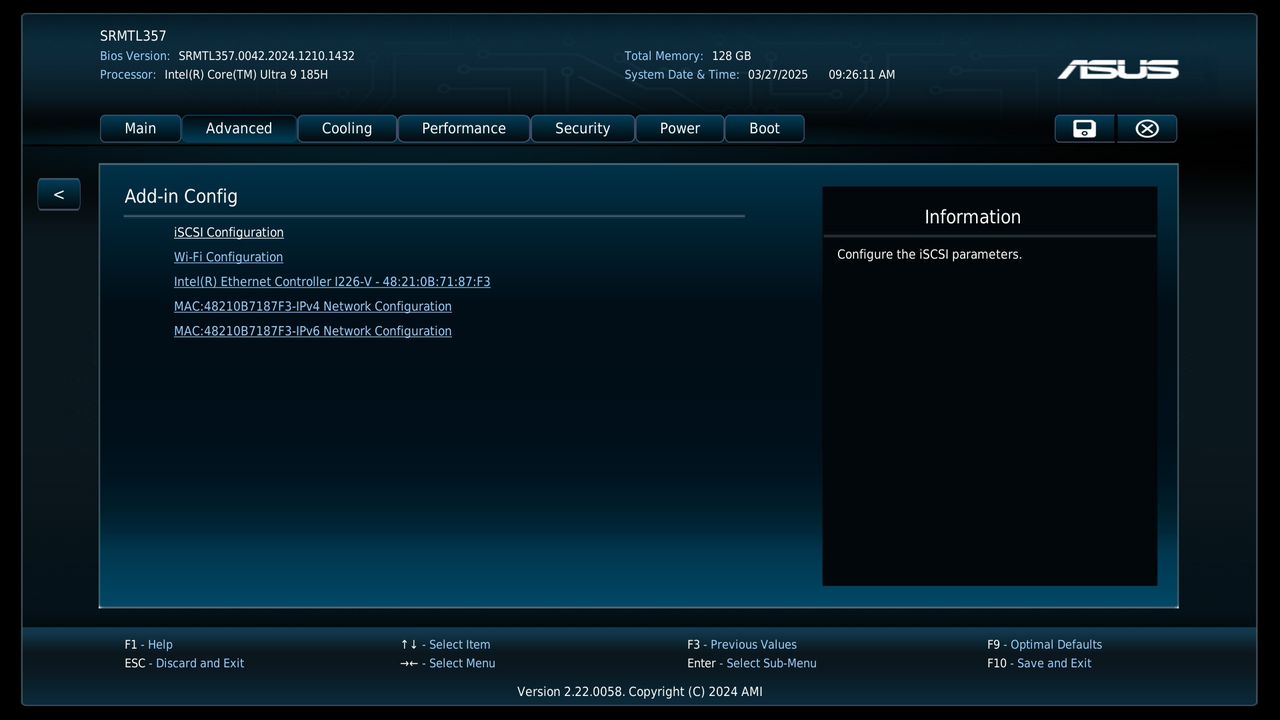Go back using the < arrow button
The height and width of the screenshot is (720, 1280).
coord(59,194)
